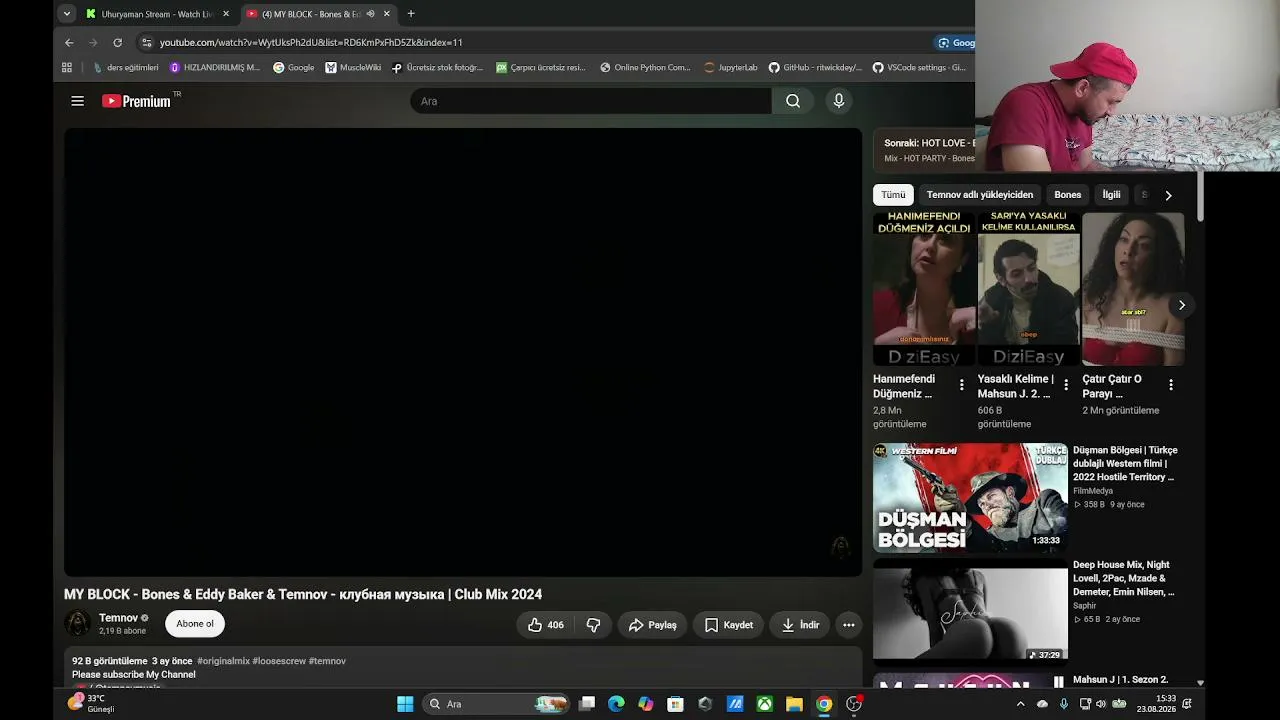The height and width of the screenshot is (720, 1280).
Task: Dislike the video with the thumbs-down button
Action: point(593,625)
